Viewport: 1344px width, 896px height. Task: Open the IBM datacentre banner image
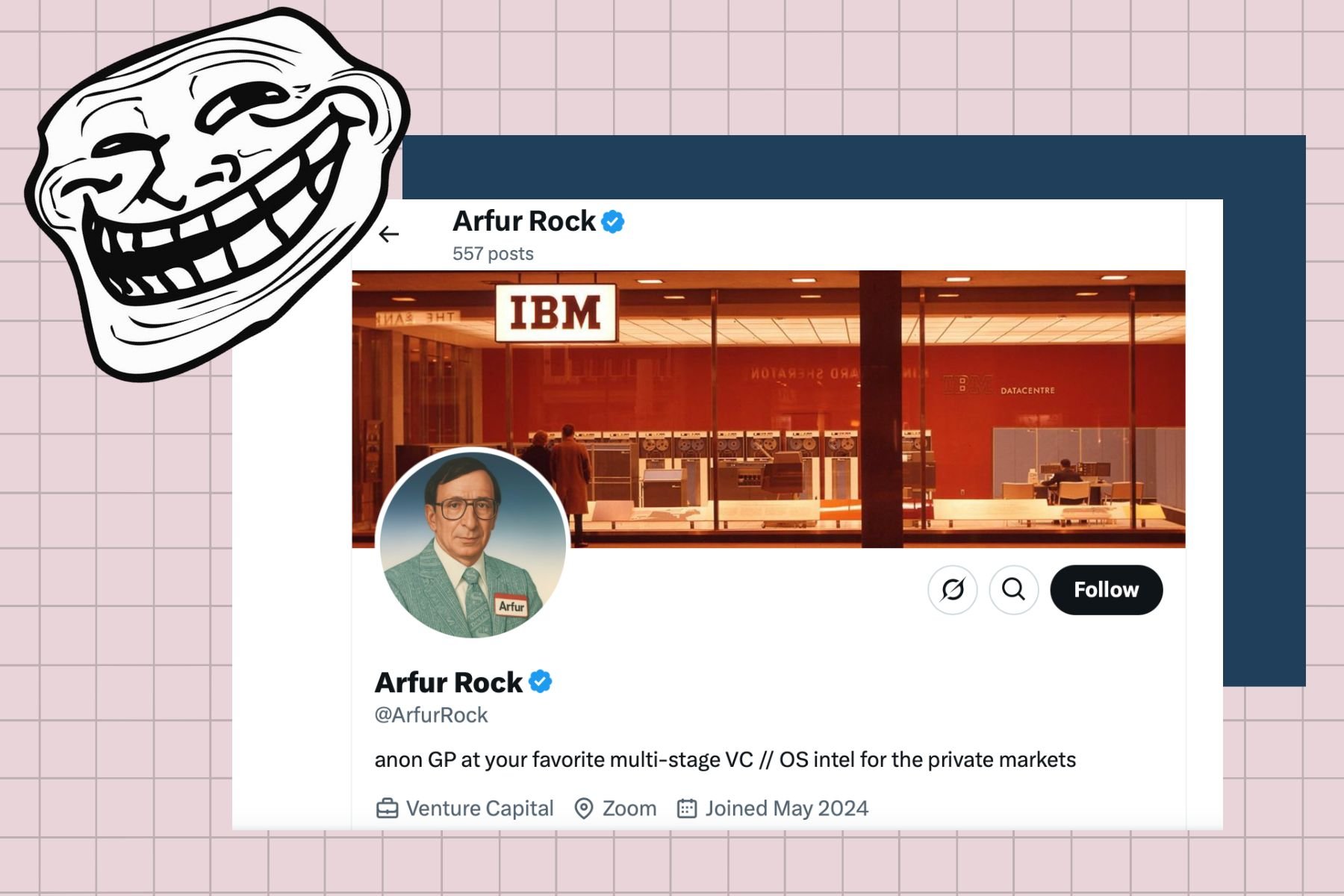click(x=768, y=409)
